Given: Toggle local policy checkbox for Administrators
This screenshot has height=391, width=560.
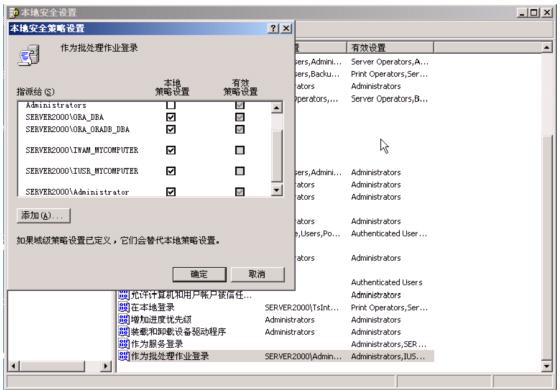Looking at the screenshot, I should [171, 105].
